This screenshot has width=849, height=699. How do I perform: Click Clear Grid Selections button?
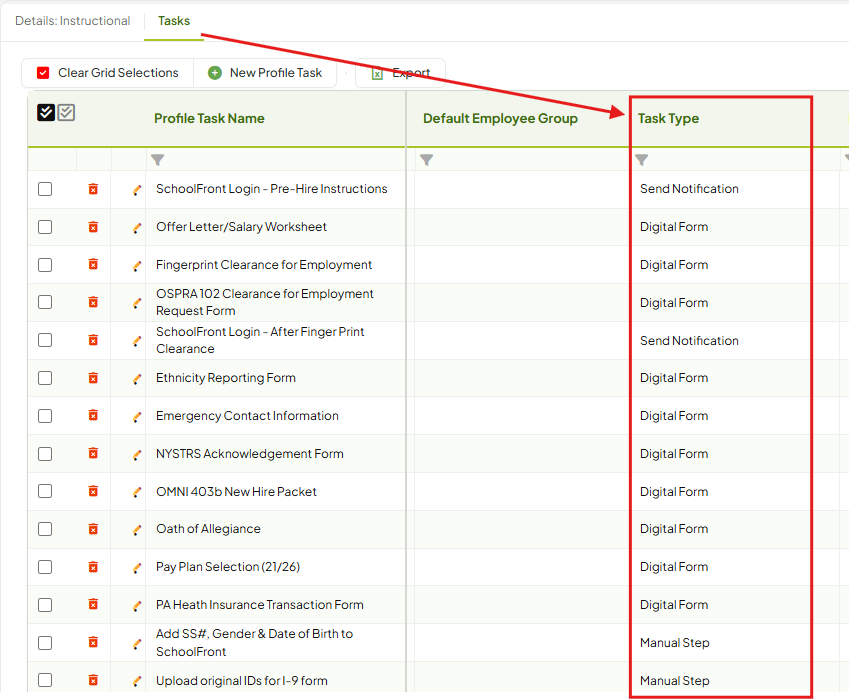tap(107, 73)
